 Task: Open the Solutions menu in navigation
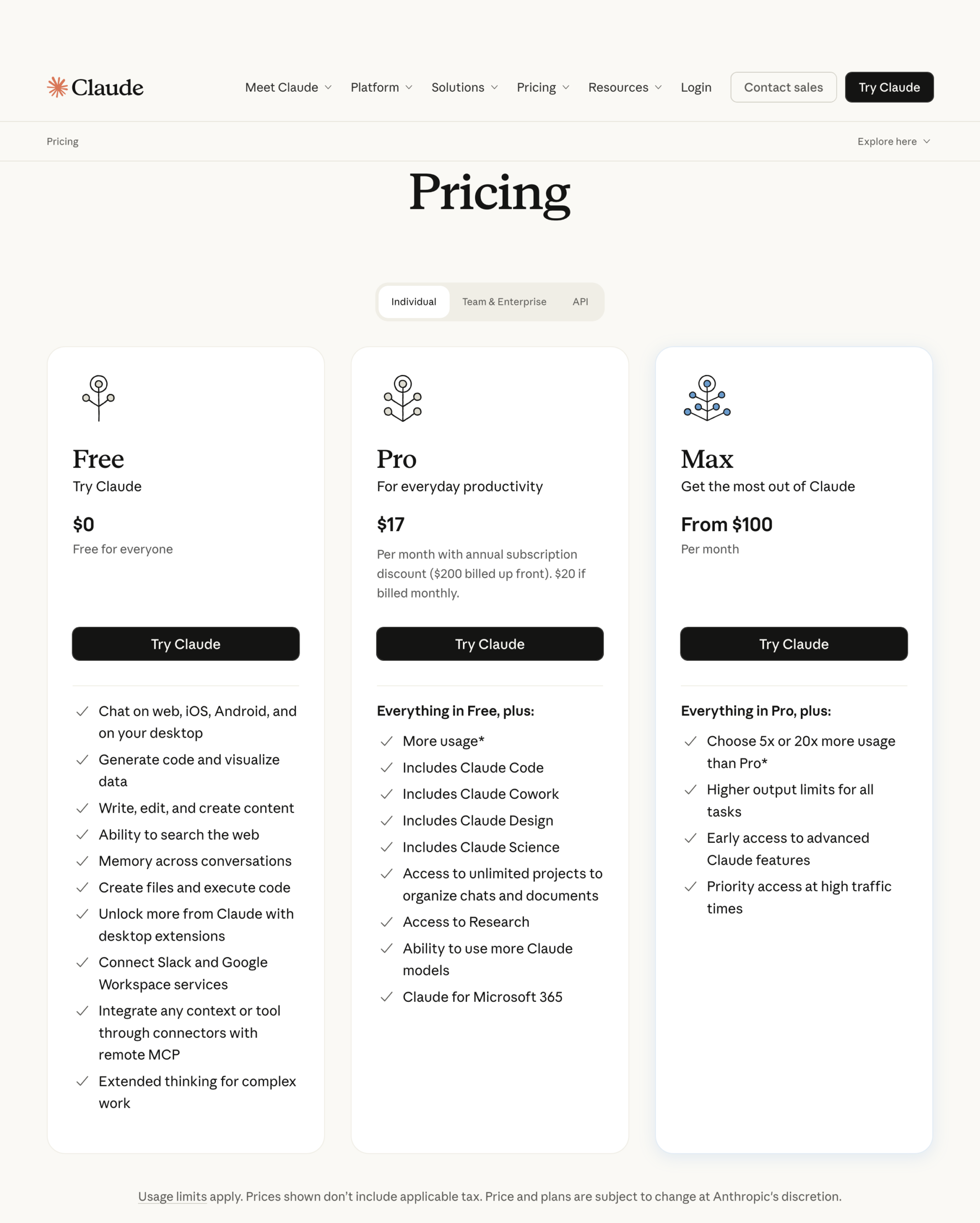(465, 87)
